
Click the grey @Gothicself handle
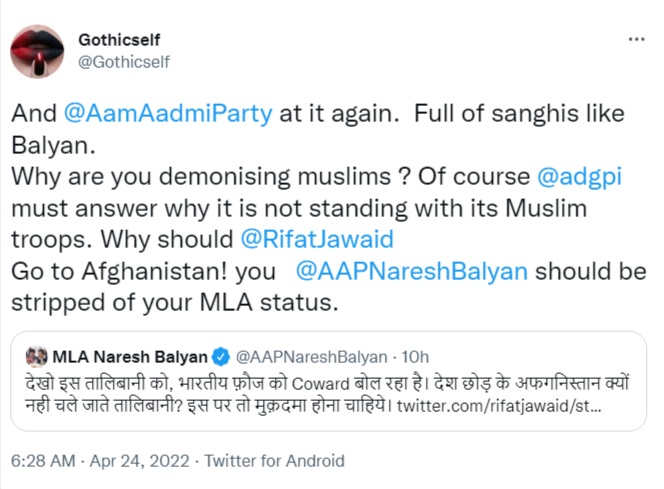(124, 61)
